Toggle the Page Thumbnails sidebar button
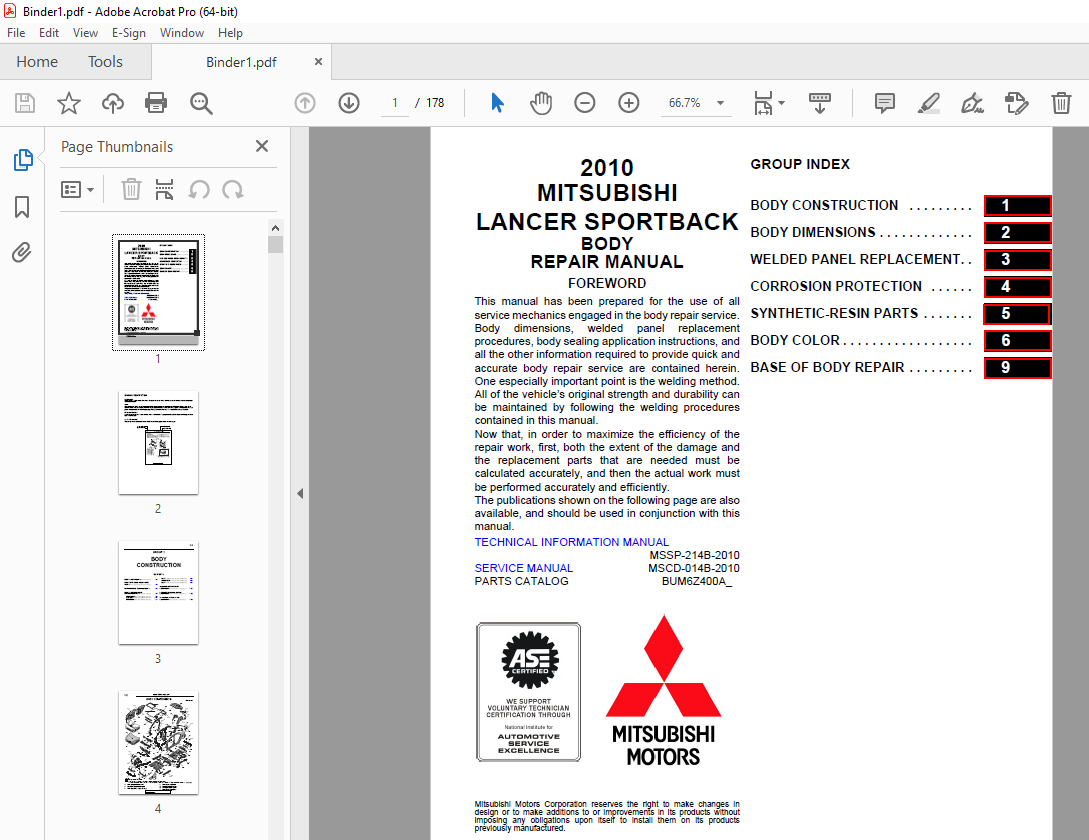The height and width of the screenshot is (840, 1089). 22,160
